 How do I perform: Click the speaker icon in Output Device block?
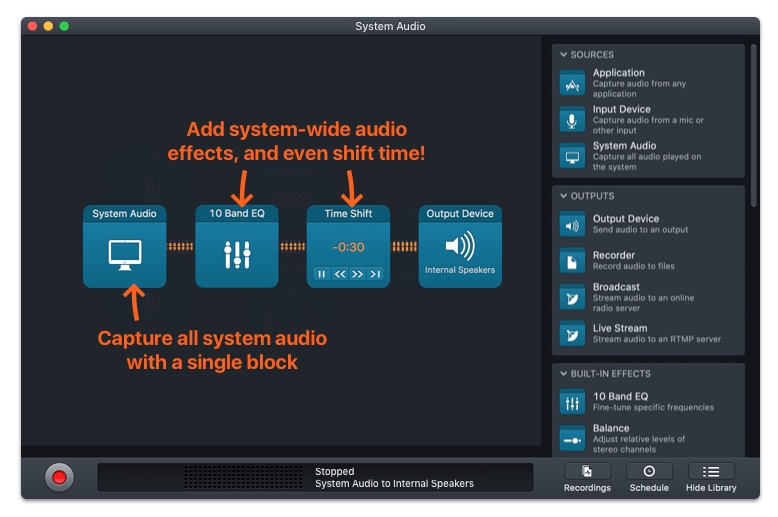tap(460, 246)
